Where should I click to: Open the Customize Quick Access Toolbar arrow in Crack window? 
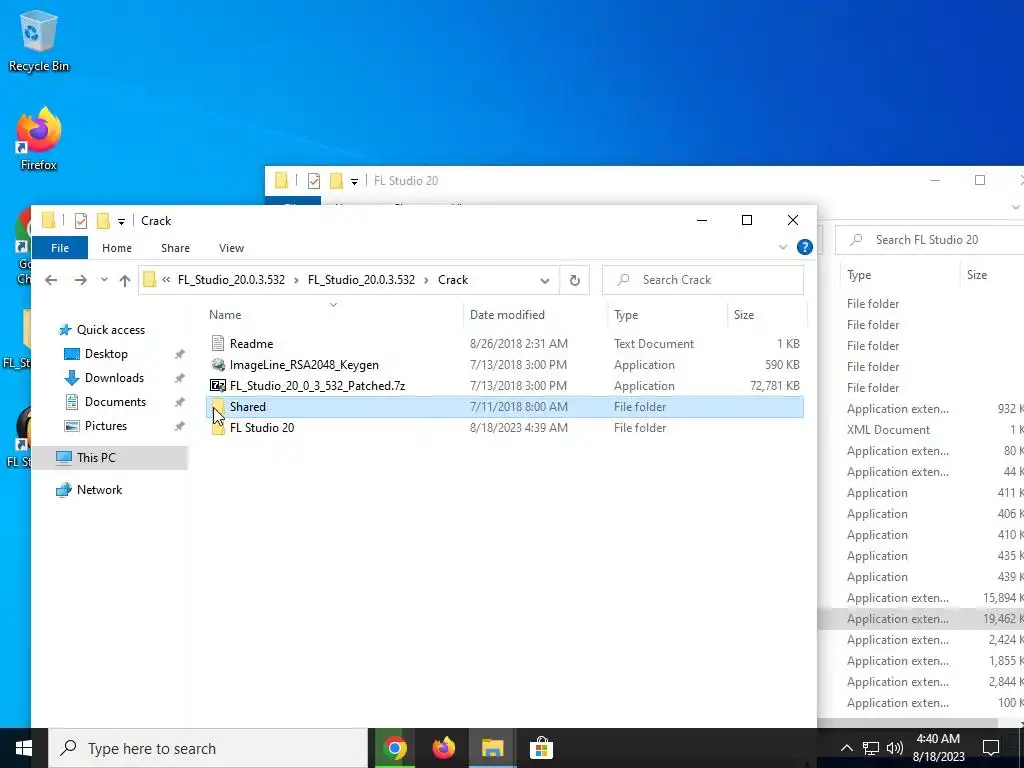coord(121,221)
